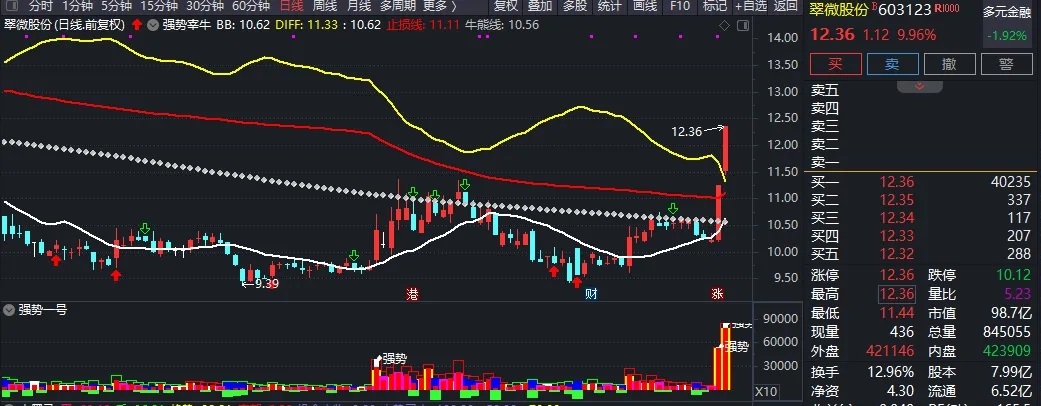1041x406 pixels.
Task: Expand the 更多 period list
Action: tap(440, 6)
